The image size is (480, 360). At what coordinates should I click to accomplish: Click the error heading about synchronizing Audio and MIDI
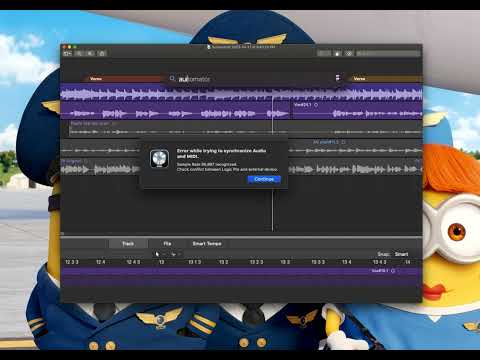click(221, 153)
